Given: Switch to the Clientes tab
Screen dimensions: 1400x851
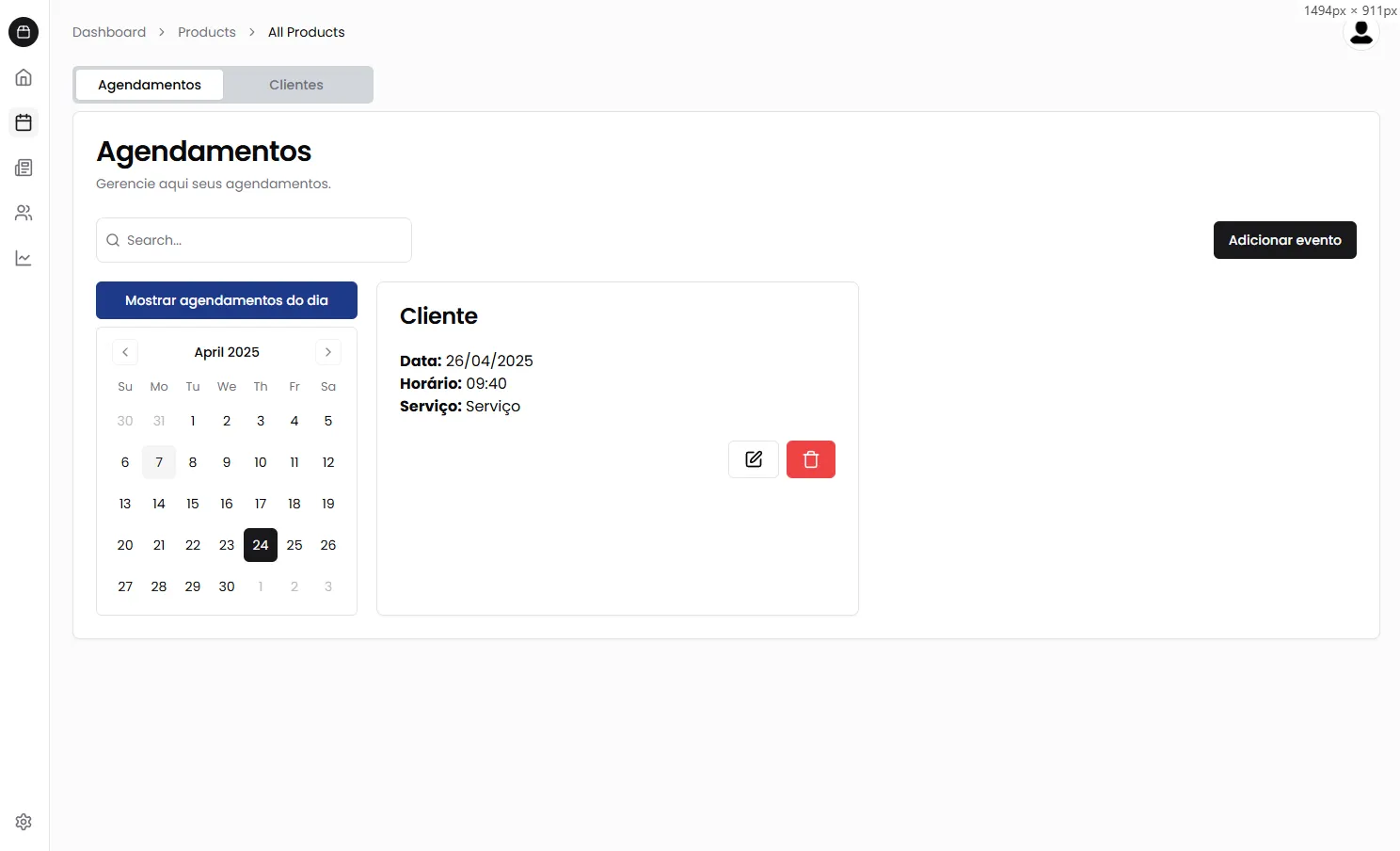Looking at the screenshot, I should point(296,85).
